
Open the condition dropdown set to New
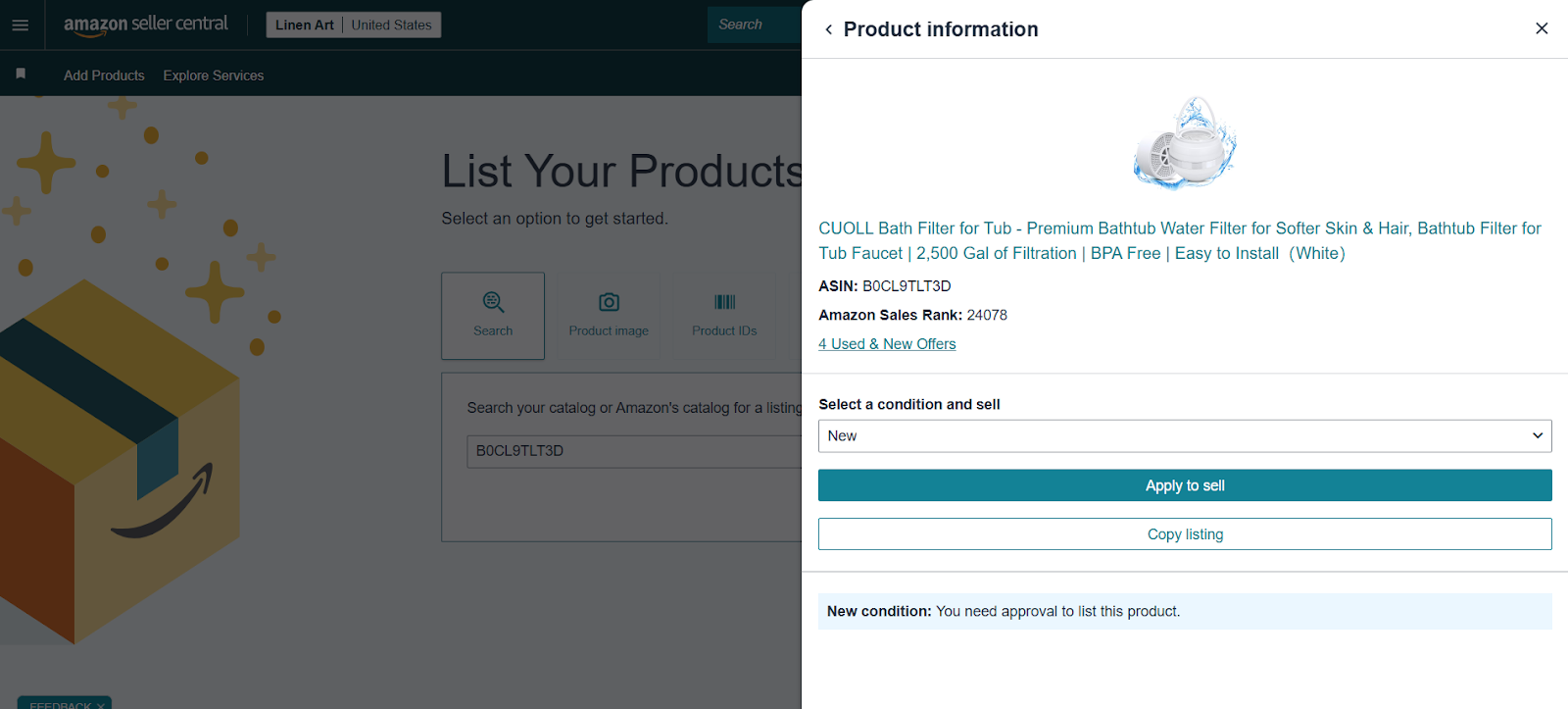1184,435
